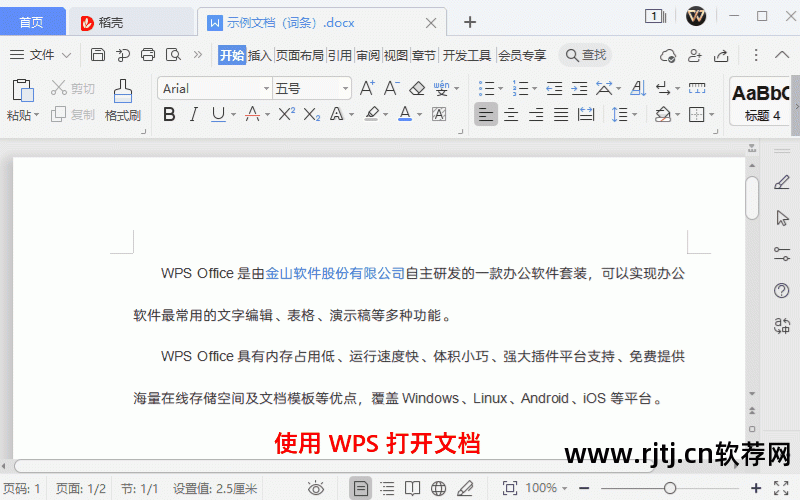
Task: Select align left paragraph button
Action: pyautogui.click(x=486, y=114)
